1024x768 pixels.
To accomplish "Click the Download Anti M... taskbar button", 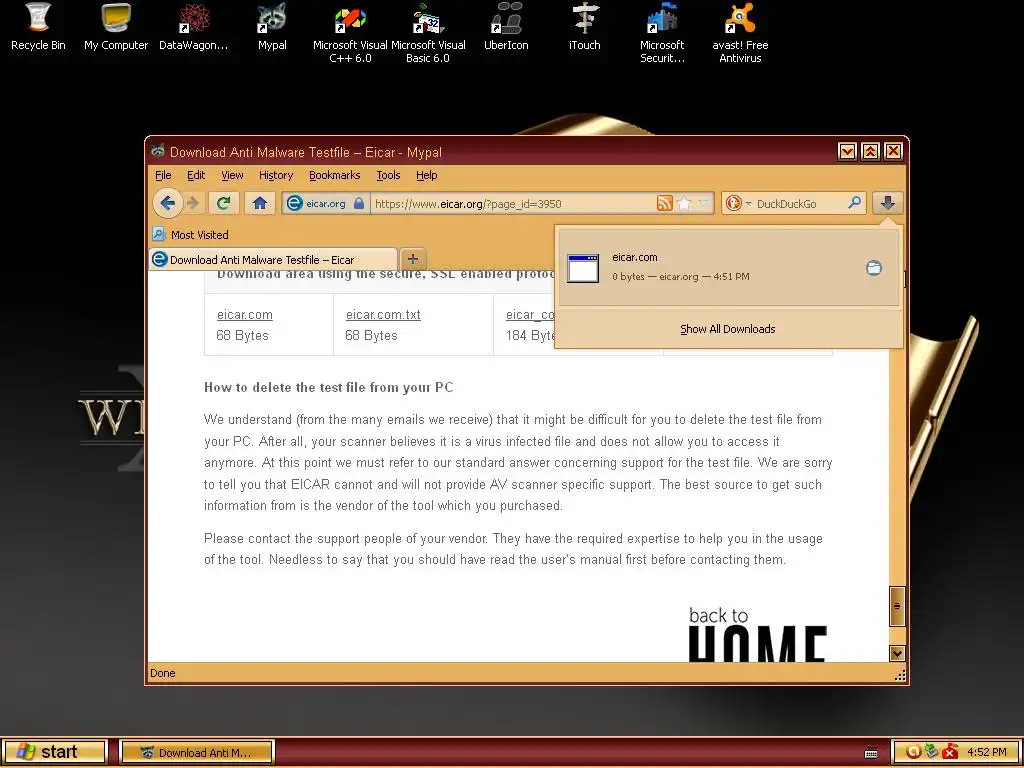I will (197, 752).
